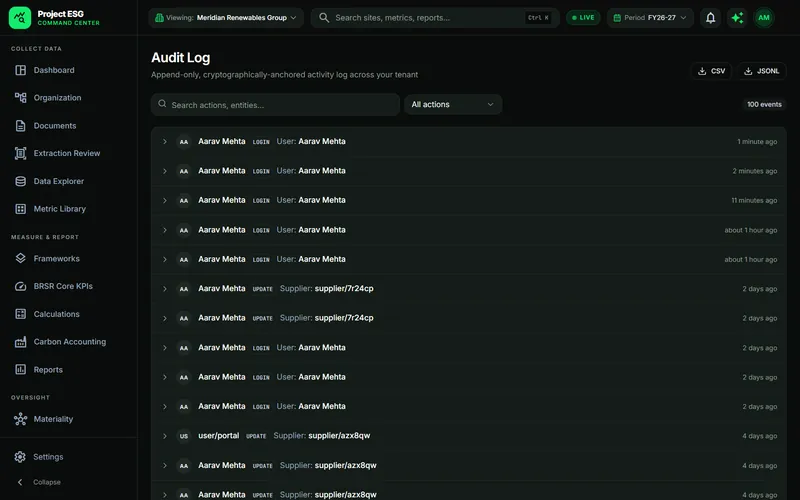Click the building icon beside Viewing
The width and height of the screenshot is (800, 500).
pos(159,18)
